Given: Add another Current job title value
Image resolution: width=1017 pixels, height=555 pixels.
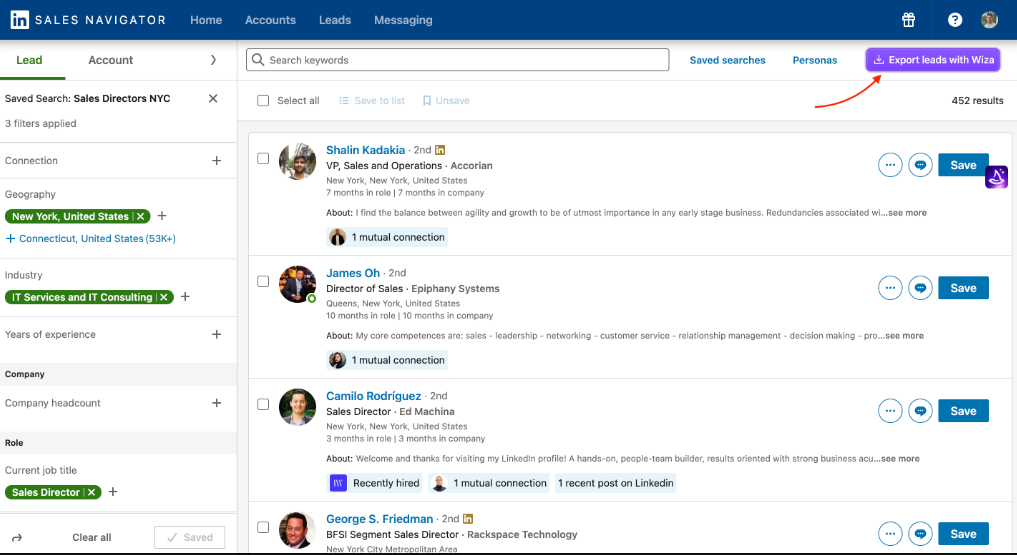Looking at the screenshot, I should (113, 492).
